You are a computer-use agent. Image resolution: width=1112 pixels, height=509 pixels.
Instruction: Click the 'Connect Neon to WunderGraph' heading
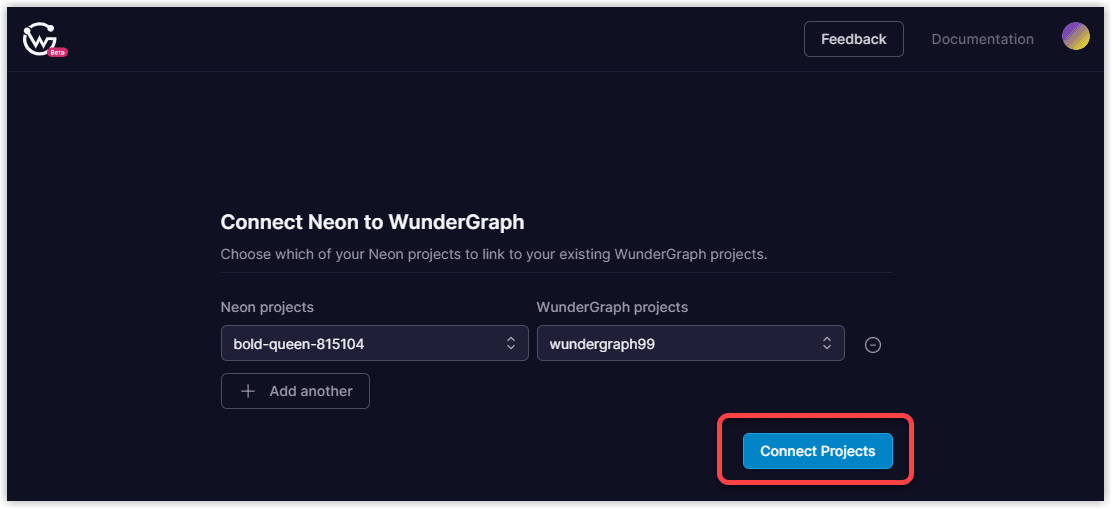tap(372, 222)
